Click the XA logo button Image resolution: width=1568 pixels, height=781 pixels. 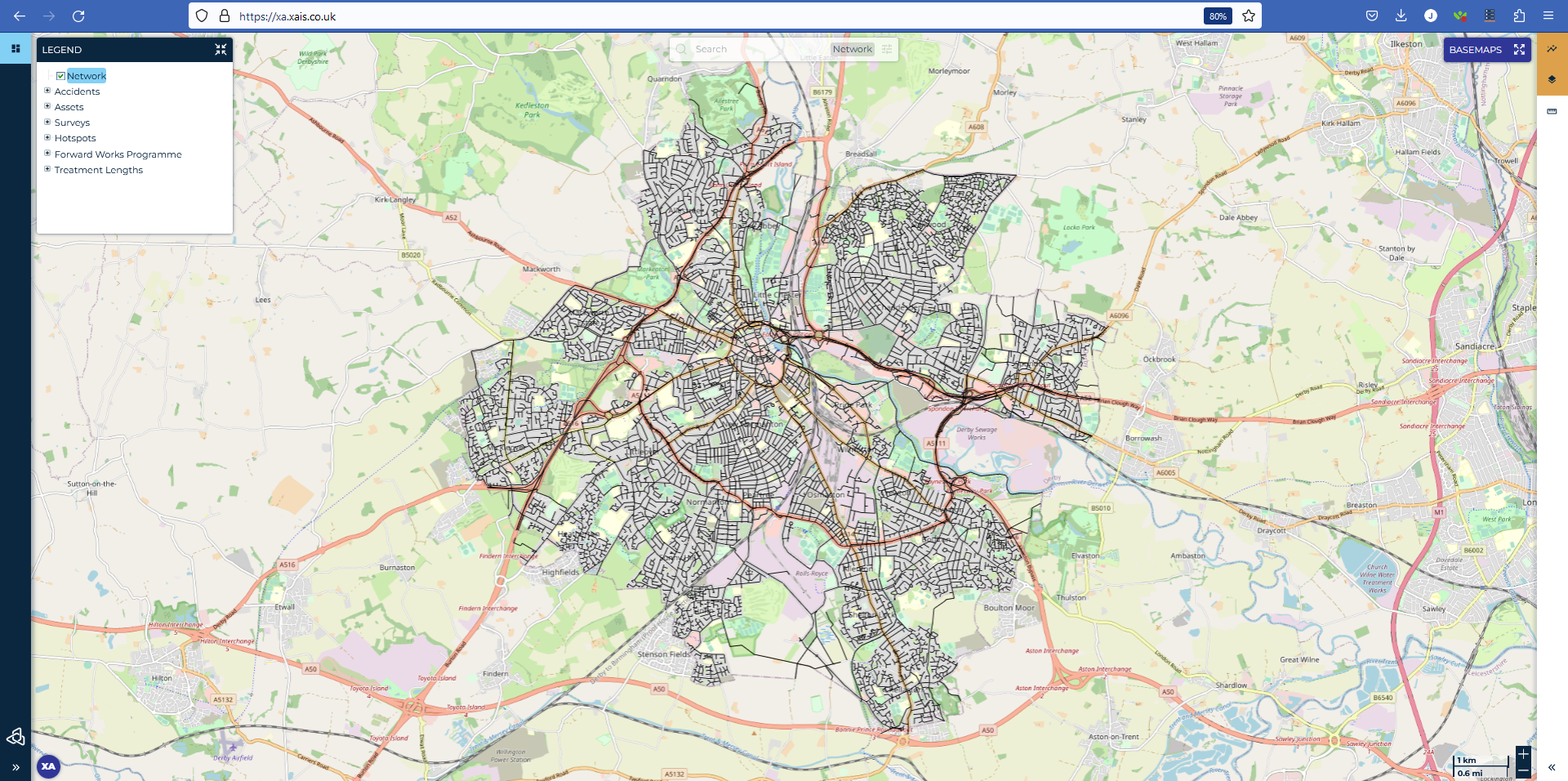click(x=48, y=766)
